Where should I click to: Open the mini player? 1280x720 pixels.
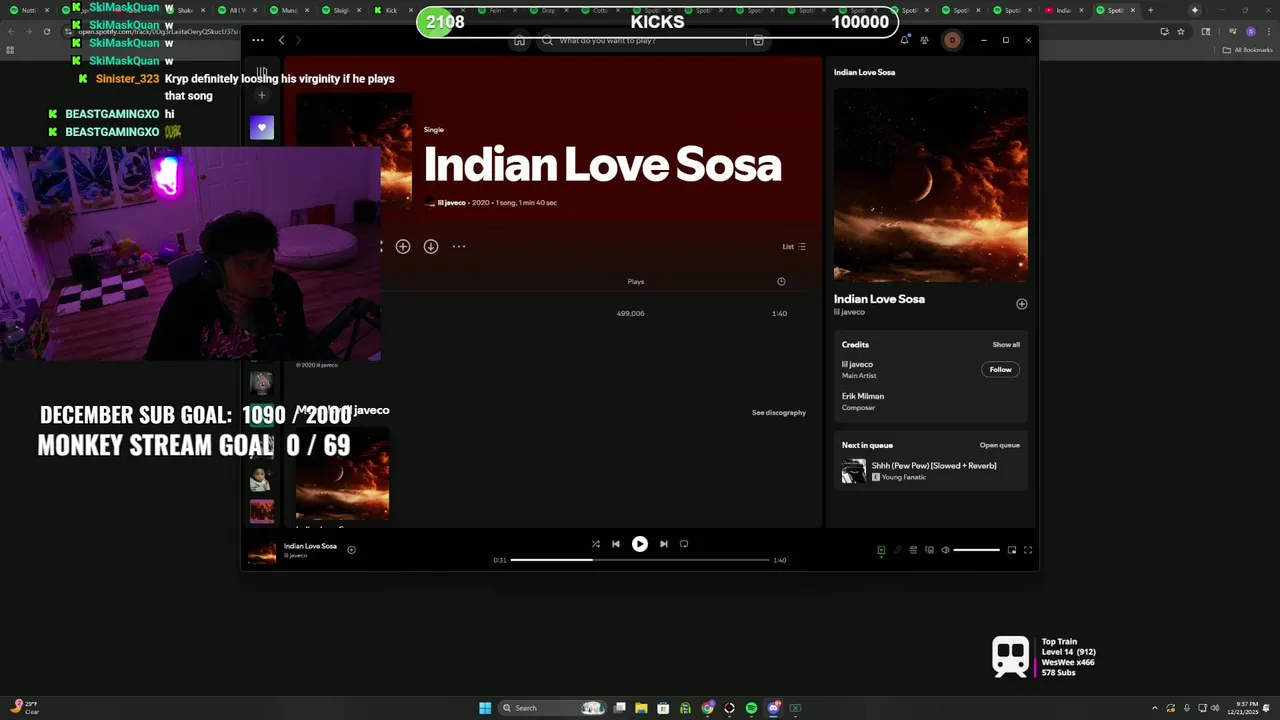(x=1012, y=550)
